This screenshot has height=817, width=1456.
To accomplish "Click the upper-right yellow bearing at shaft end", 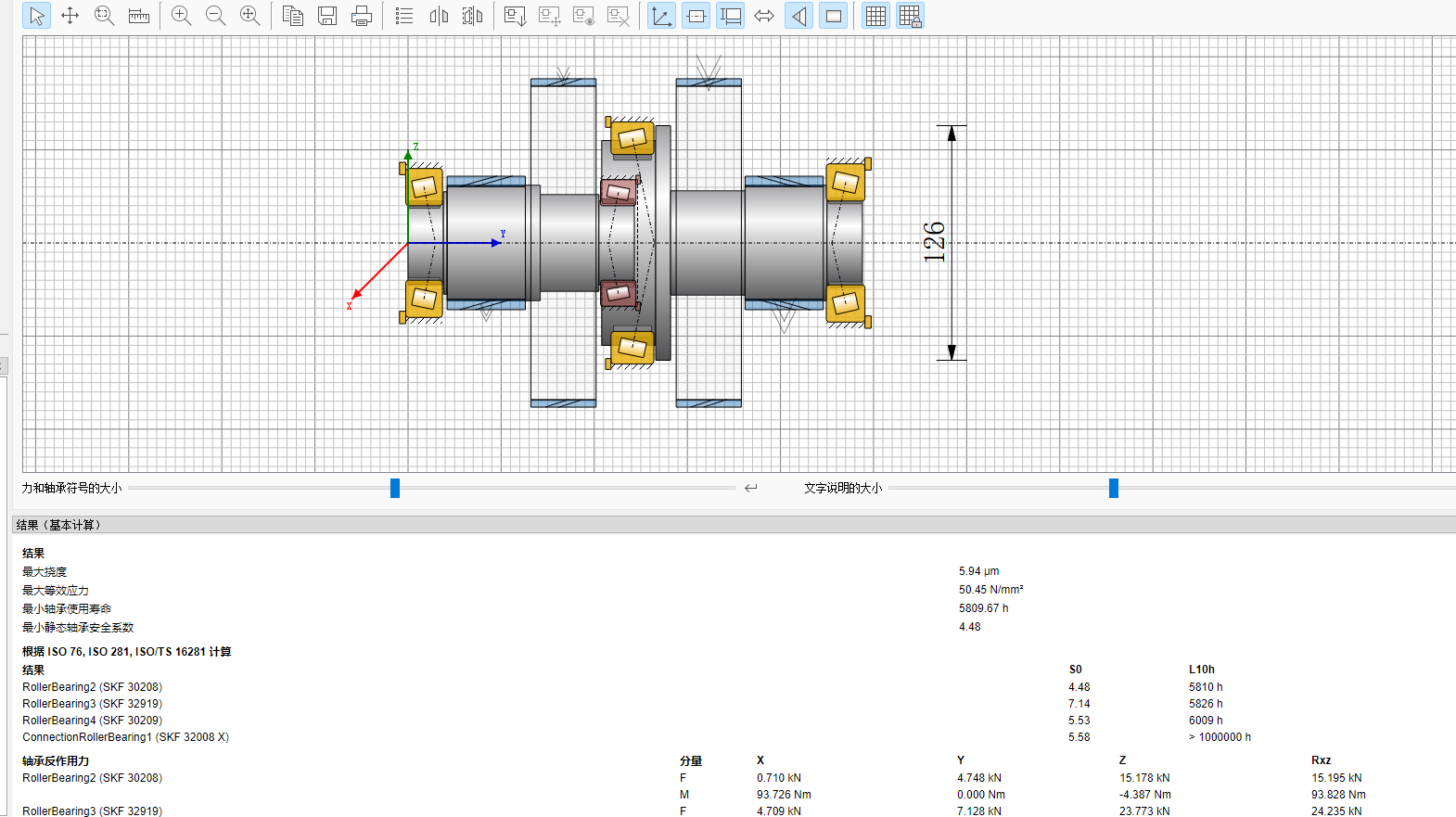I will coord(846,181).
